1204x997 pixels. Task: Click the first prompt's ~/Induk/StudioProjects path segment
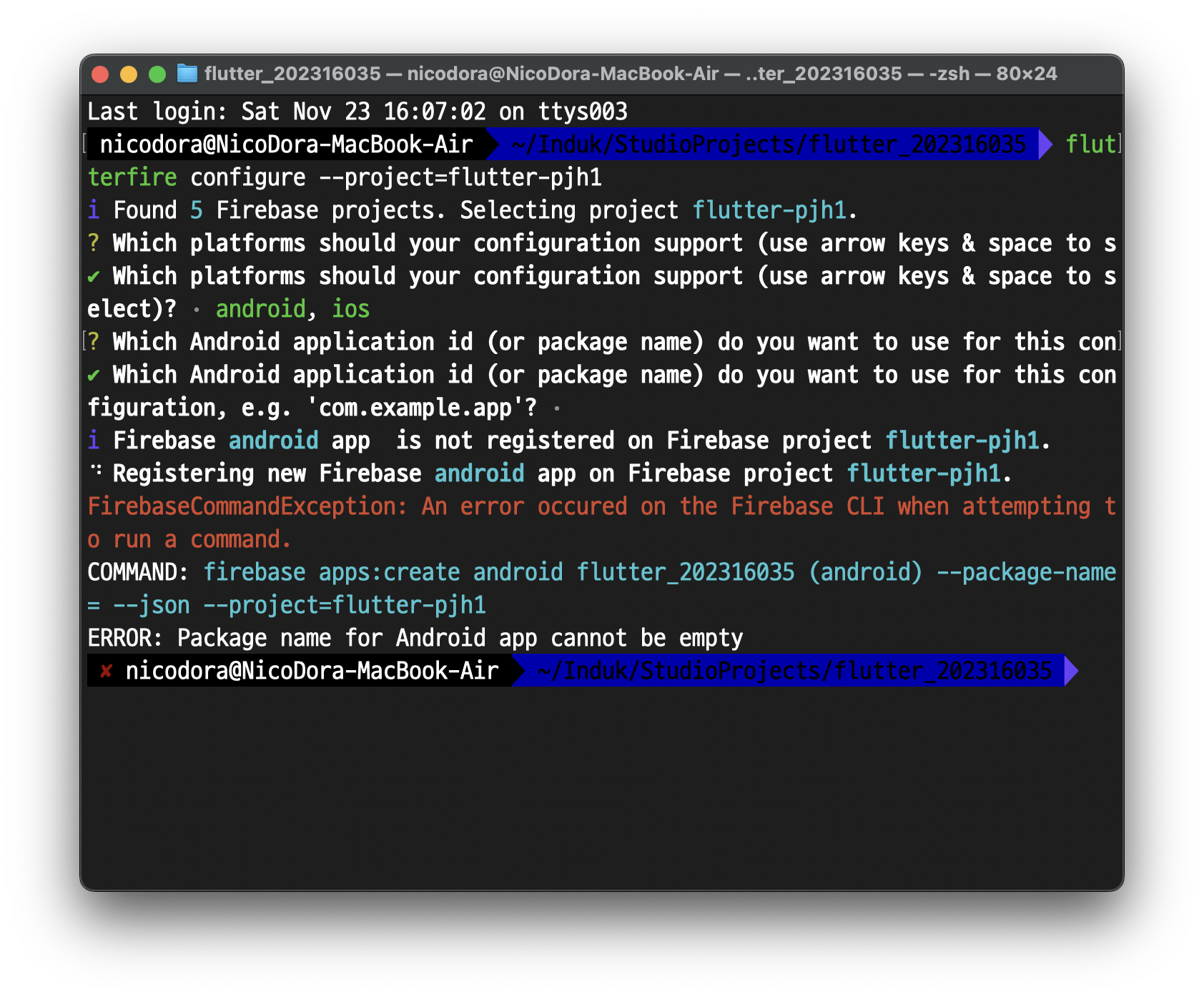click(x=769, y=144)
